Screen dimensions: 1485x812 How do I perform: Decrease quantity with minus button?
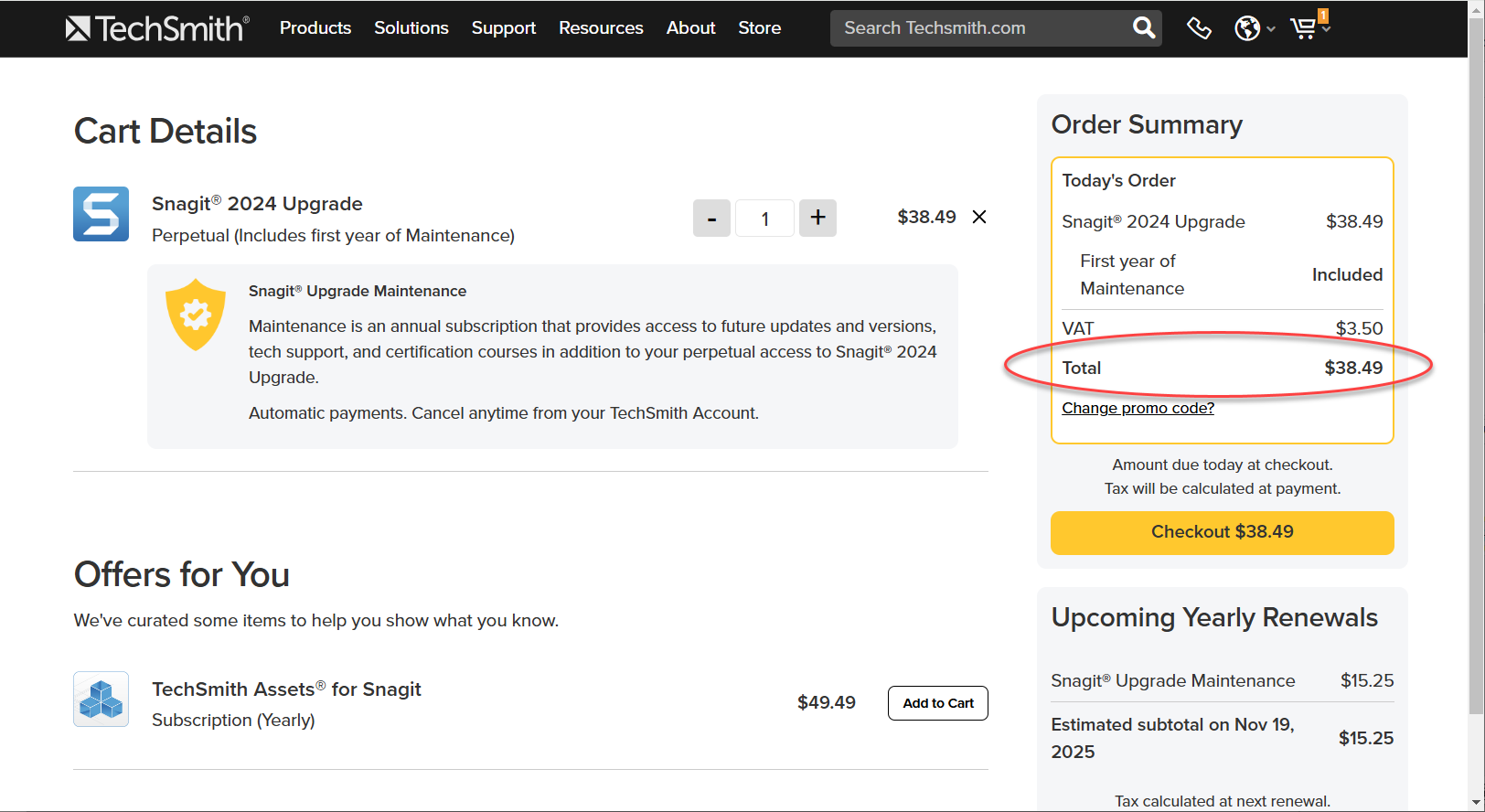click(x=711, y=218)
